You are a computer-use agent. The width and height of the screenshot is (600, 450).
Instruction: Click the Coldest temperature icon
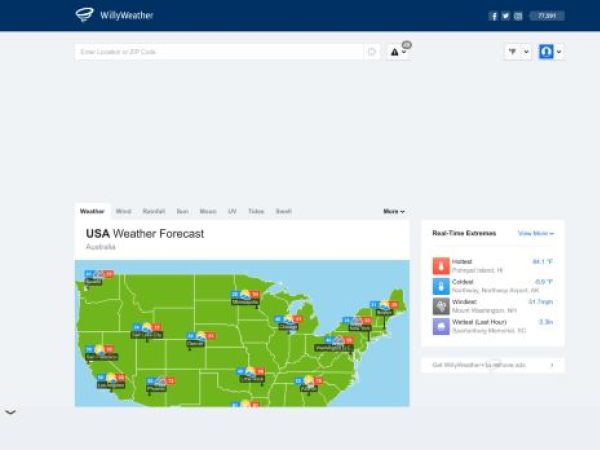pos(440,286)
